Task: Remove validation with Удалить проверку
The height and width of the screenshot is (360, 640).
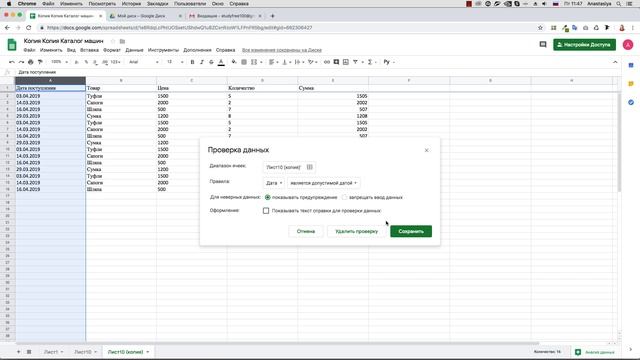Action: 356,231
